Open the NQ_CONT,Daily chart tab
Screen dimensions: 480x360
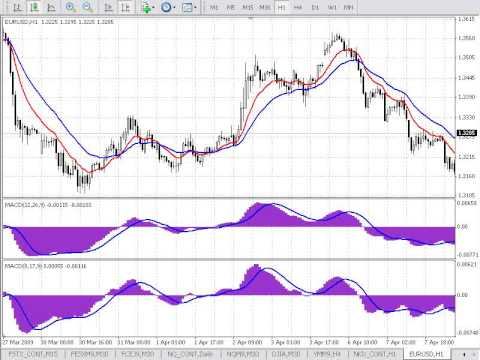click(x=191, y=354)
